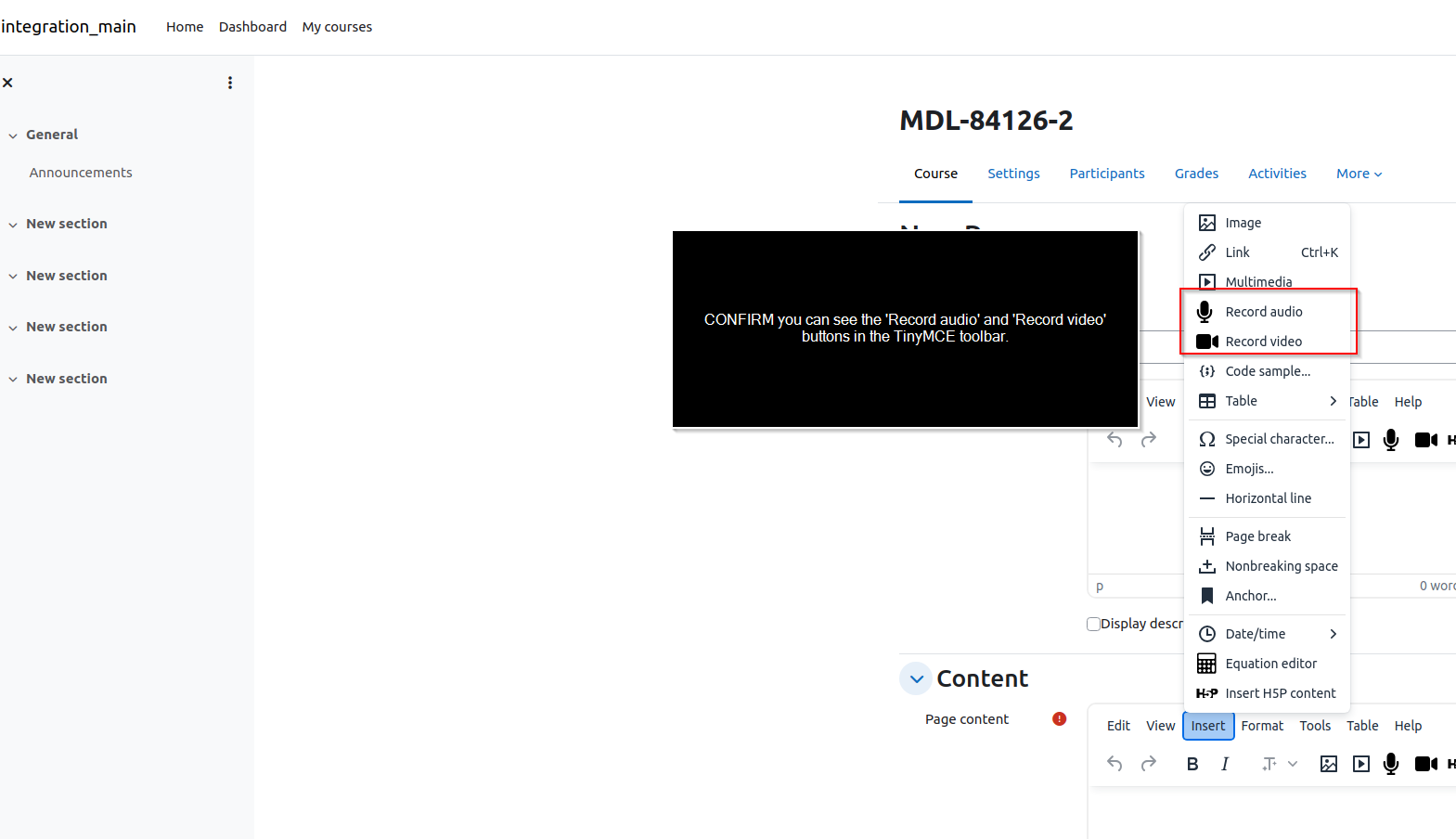
Task: Collapse the second New section chevron
Action: coord(13,277)
